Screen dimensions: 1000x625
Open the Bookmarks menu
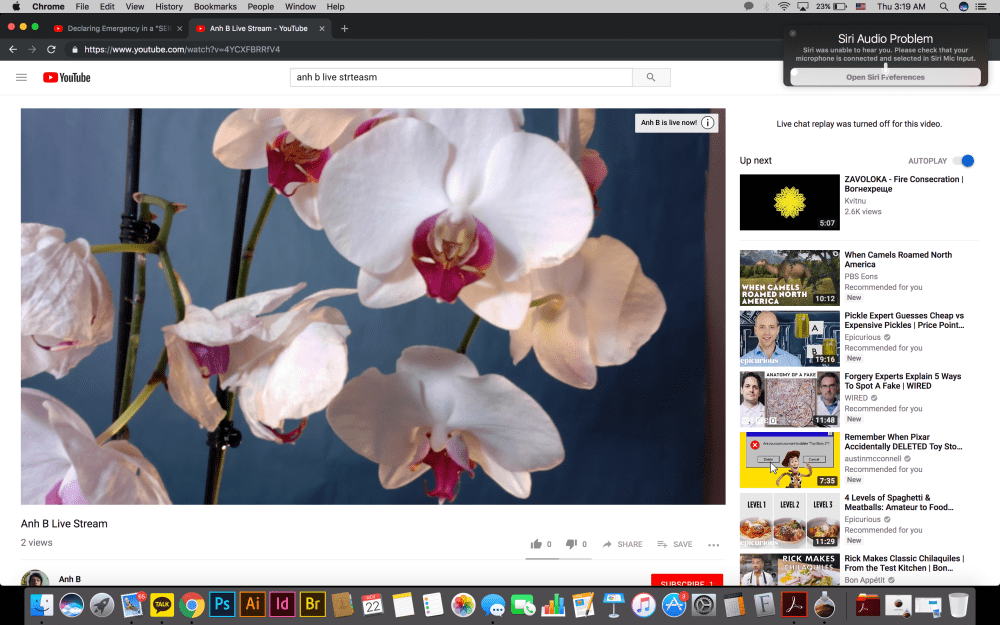pyautogui.click(x=215, y=6)
